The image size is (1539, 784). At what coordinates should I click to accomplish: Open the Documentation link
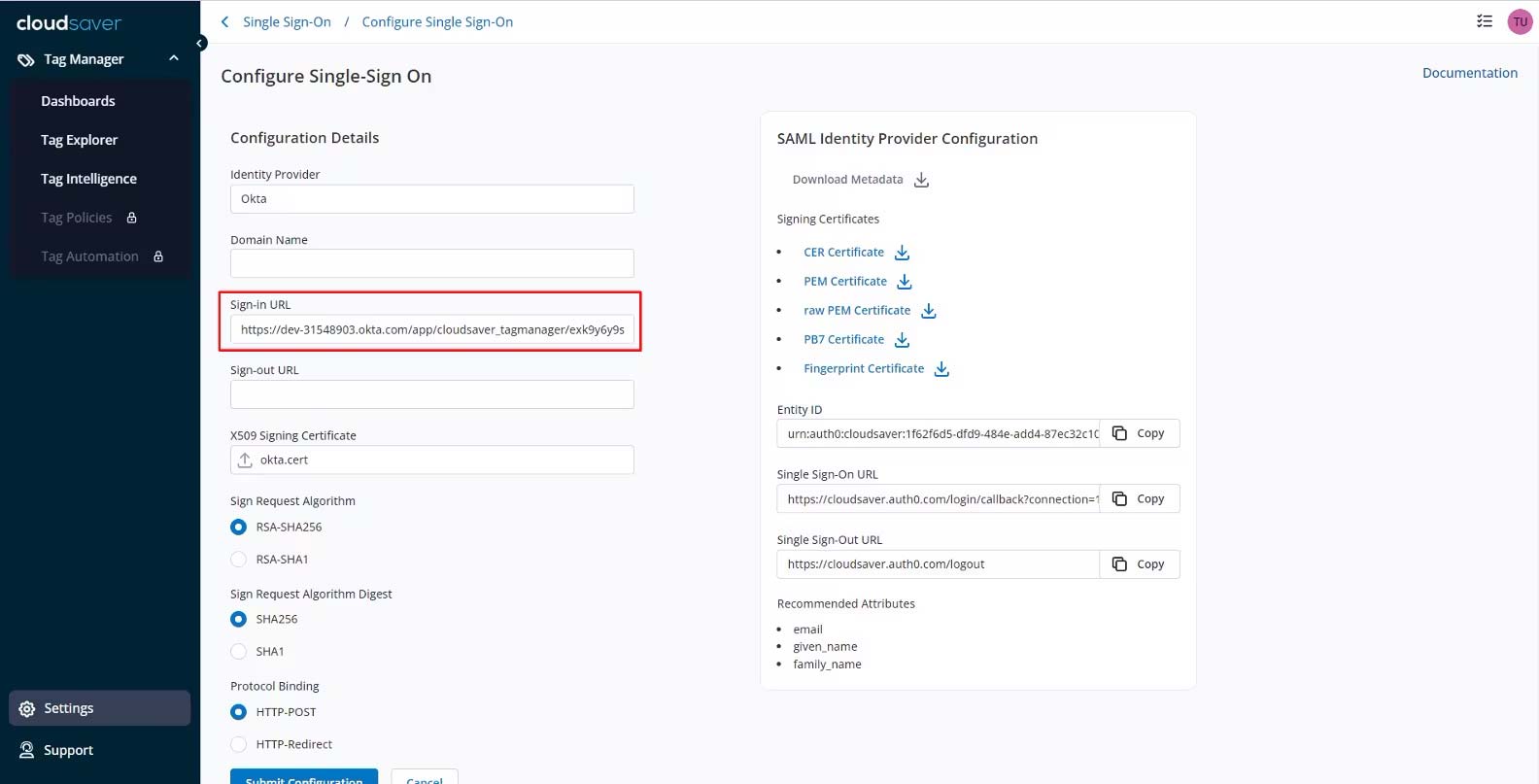tap(1469, 73)
